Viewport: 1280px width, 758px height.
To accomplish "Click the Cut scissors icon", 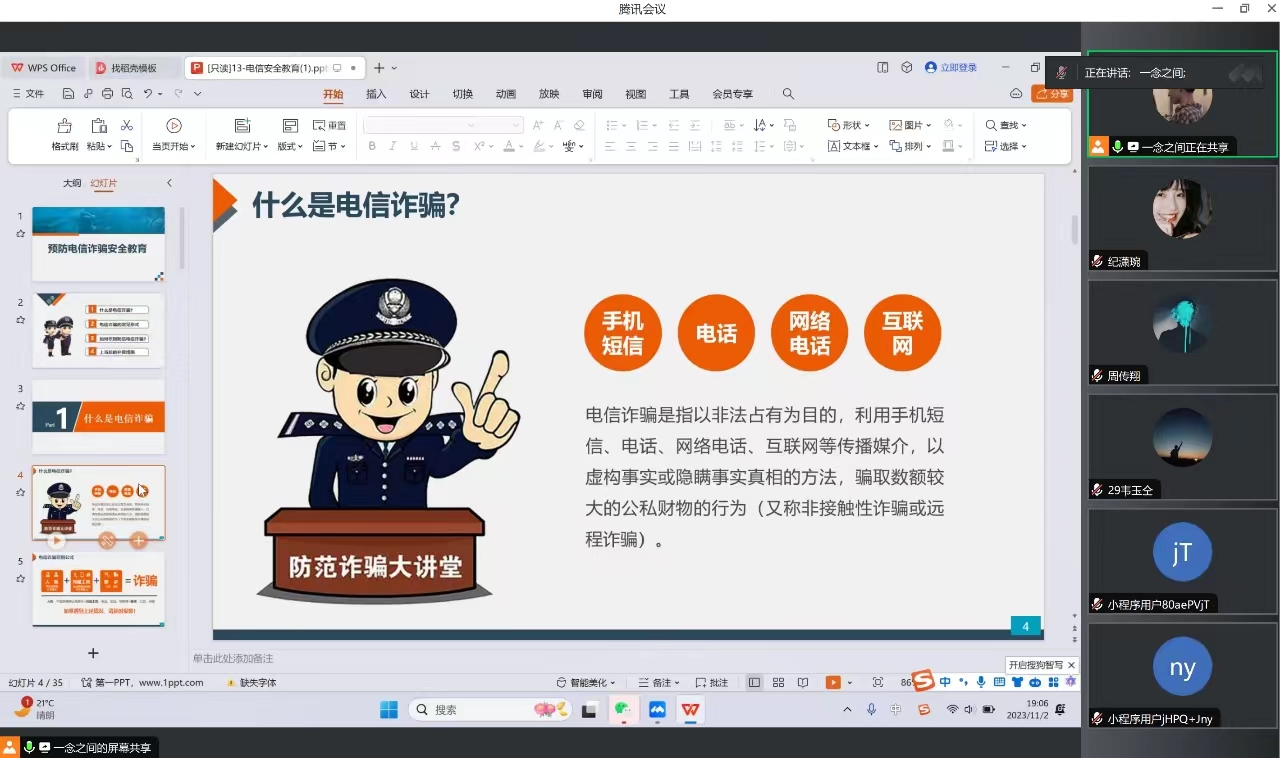I will [x=127, y=125].
